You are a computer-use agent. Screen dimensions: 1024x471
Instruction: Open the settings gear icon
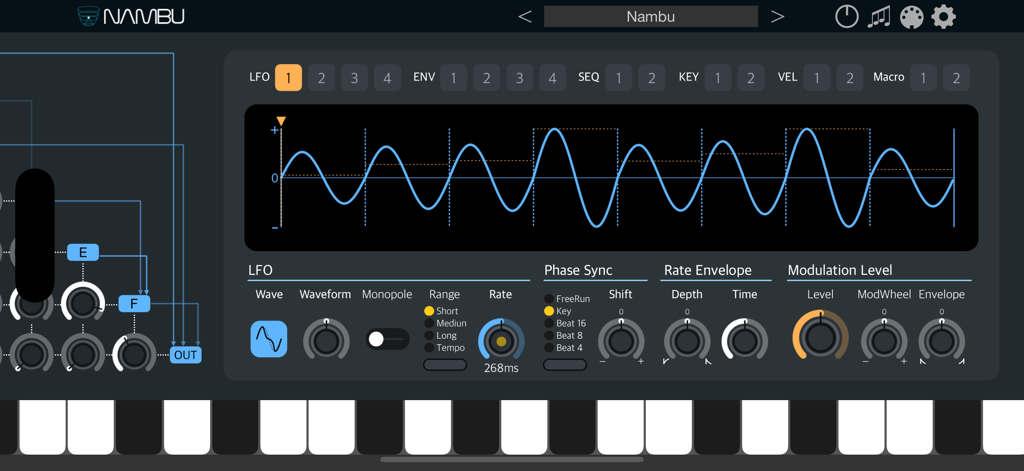pyautogui.click(x=943, y=16)
